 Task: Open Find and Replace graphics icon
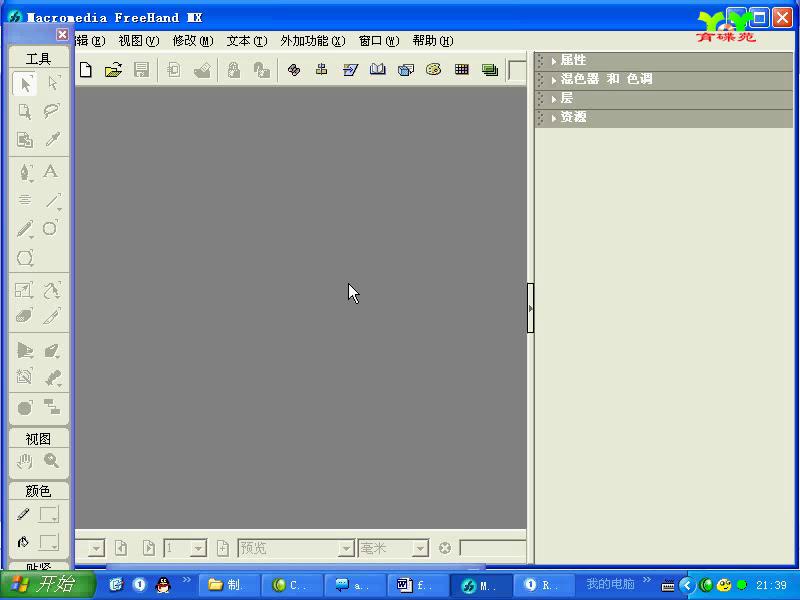294,70
